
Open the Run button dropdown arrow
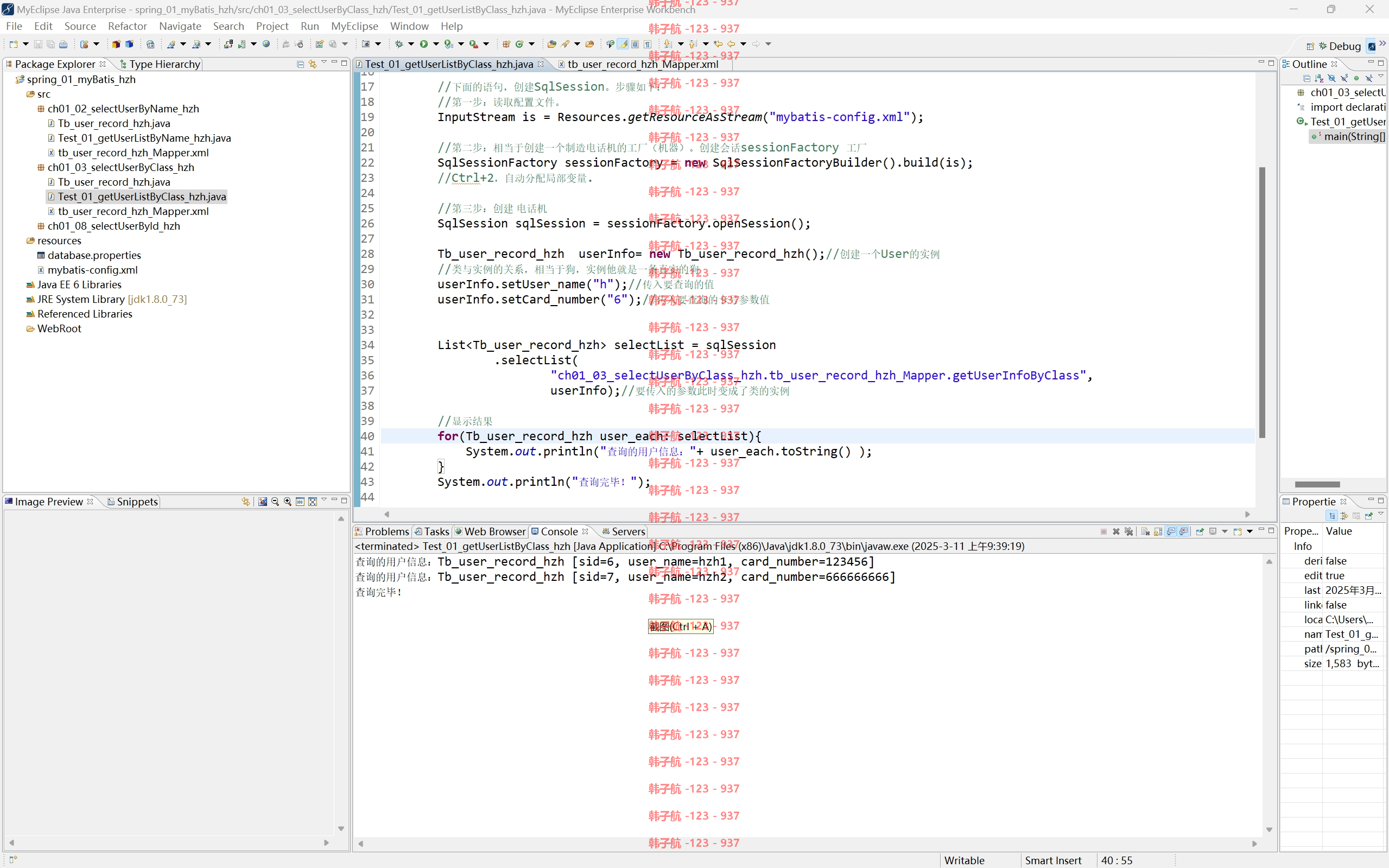pyautogui.click(x=436, y=44)
